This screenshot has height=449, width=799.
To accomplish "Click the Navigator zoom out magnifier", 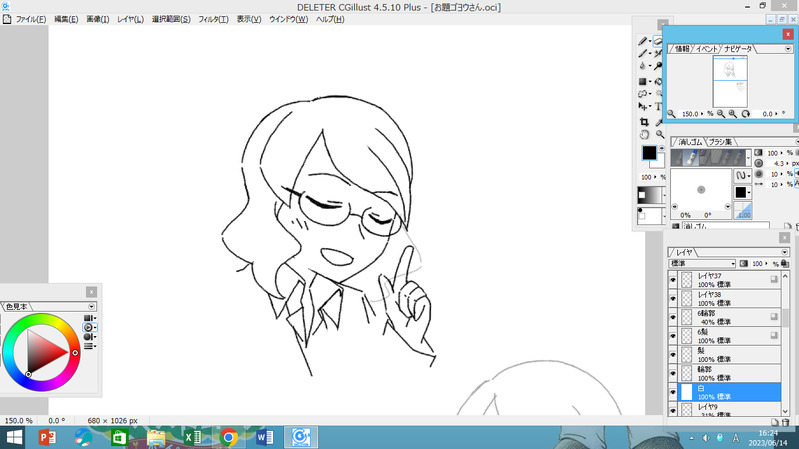I will (x=721, y=114).
